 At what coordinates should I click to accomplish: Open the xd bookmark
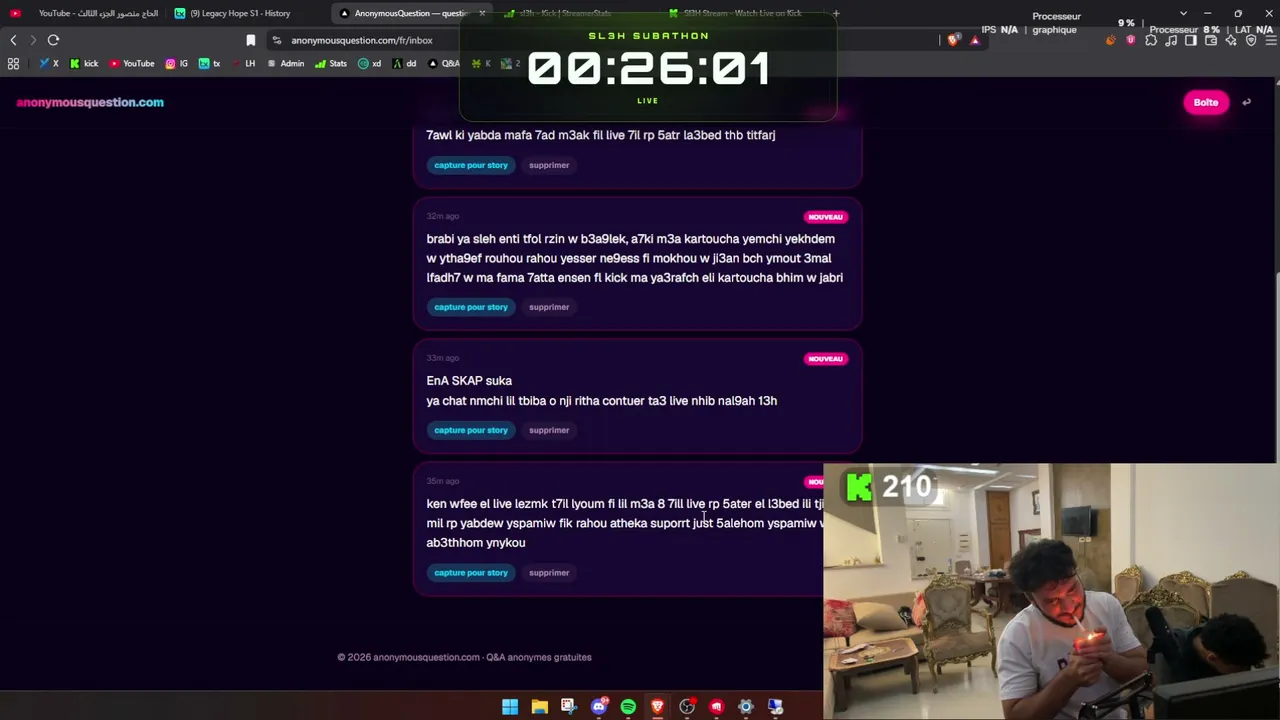370,63
